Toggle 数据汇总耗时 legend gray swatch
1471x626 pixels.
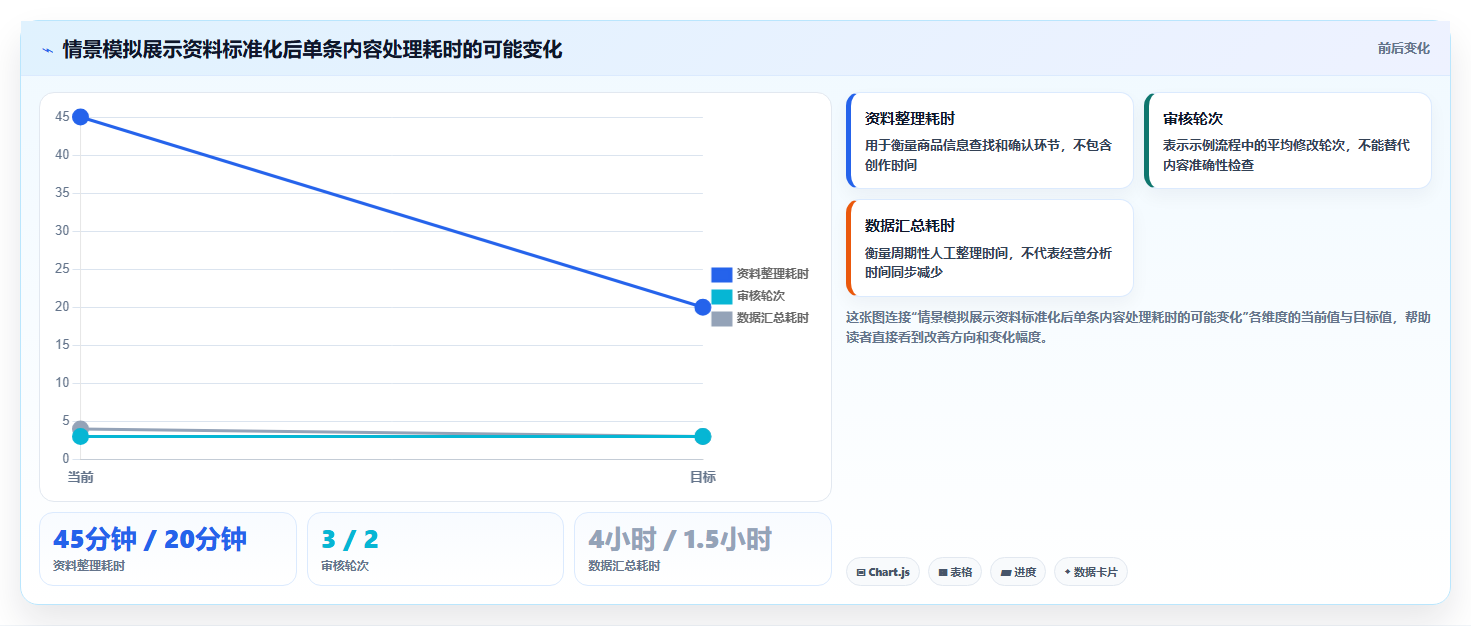pyautogui.click(x=722, y=318)
